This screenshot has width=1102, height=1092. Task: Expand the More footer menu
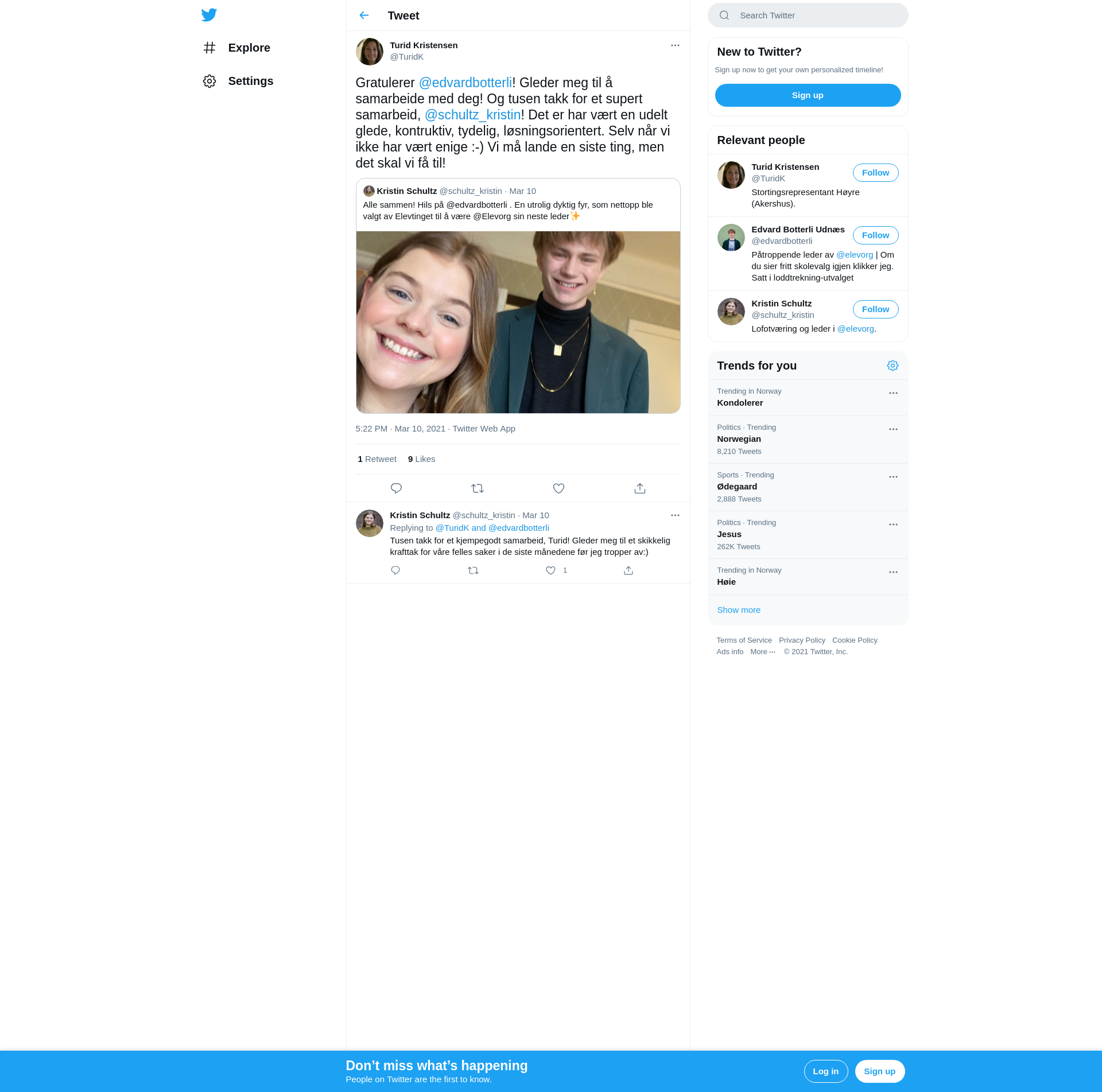[763, 652]
